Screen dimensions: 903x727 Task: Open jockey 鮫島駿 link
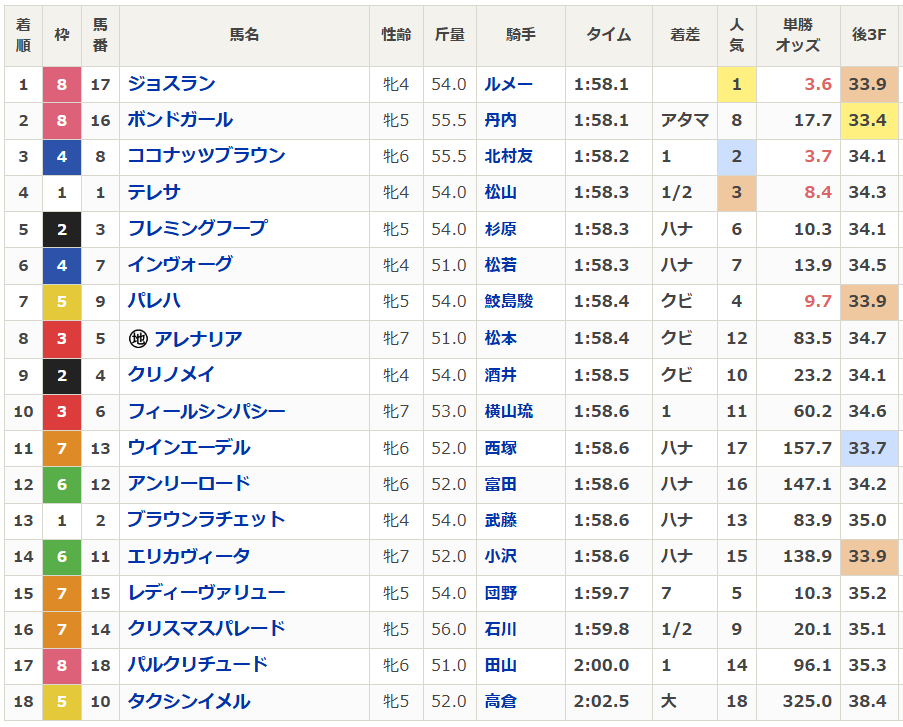point(509,301)
